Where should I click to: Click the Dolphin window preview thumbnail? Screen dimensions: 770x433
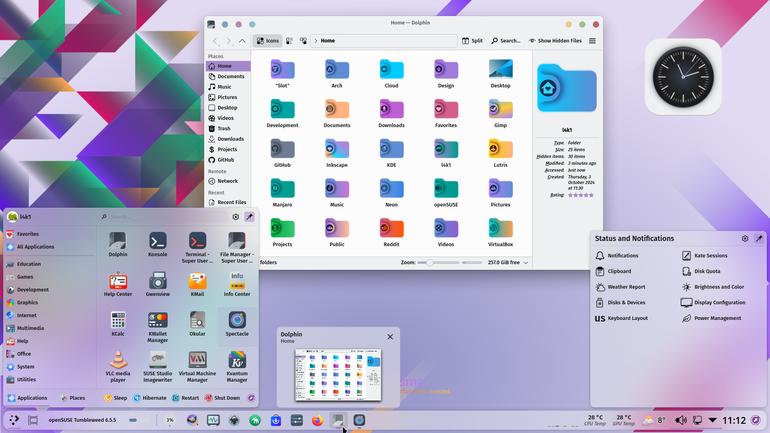coord(338,375)
